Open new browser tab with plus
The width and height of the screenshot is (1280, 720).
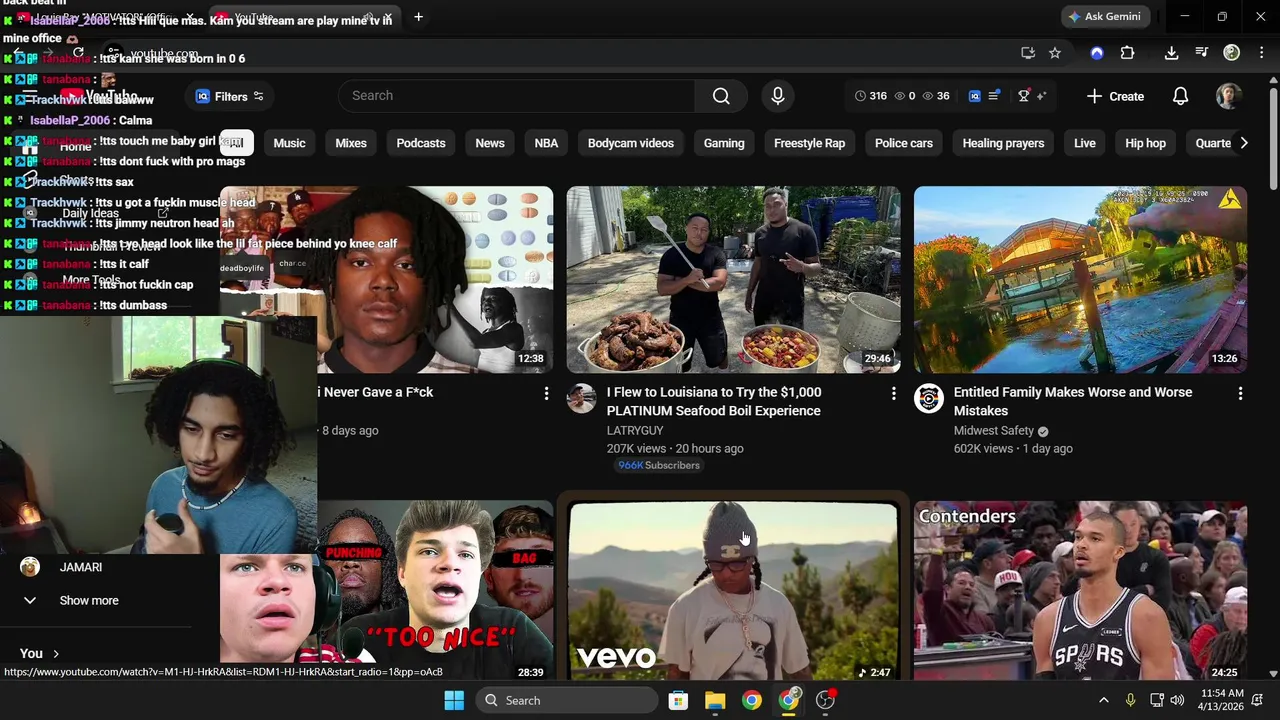tap(418, 17)
